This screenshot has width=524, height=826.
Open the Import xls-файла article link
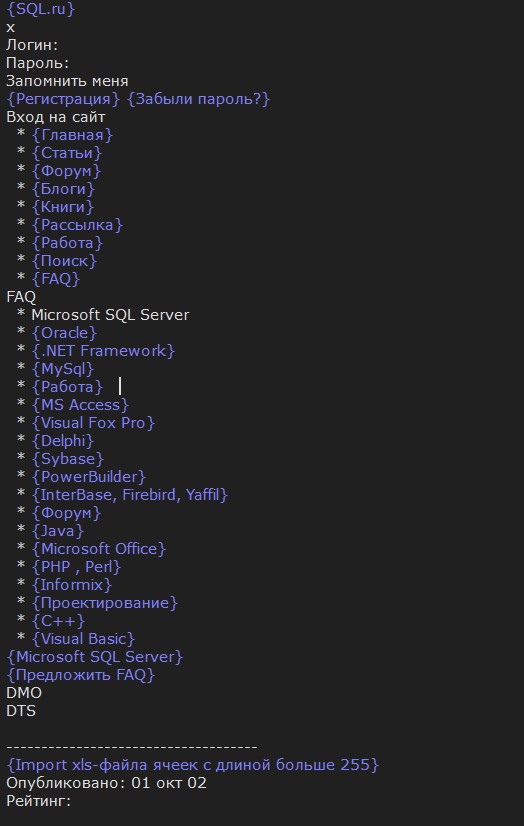click(x=192, y=764)
